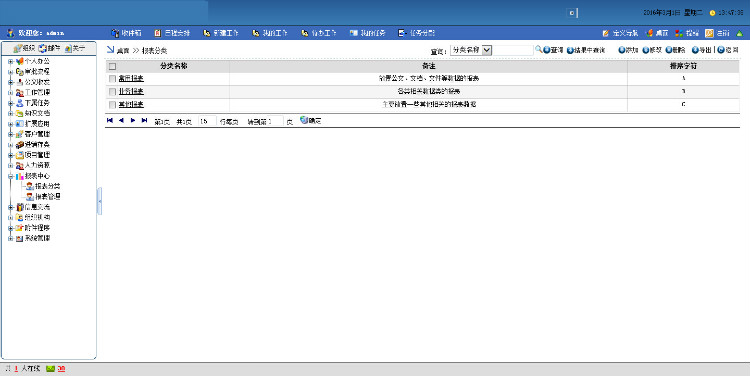Select 知识文档 in the sidebar tree
This screenshot has height=376, width=750.
click(x=37, y=113)
